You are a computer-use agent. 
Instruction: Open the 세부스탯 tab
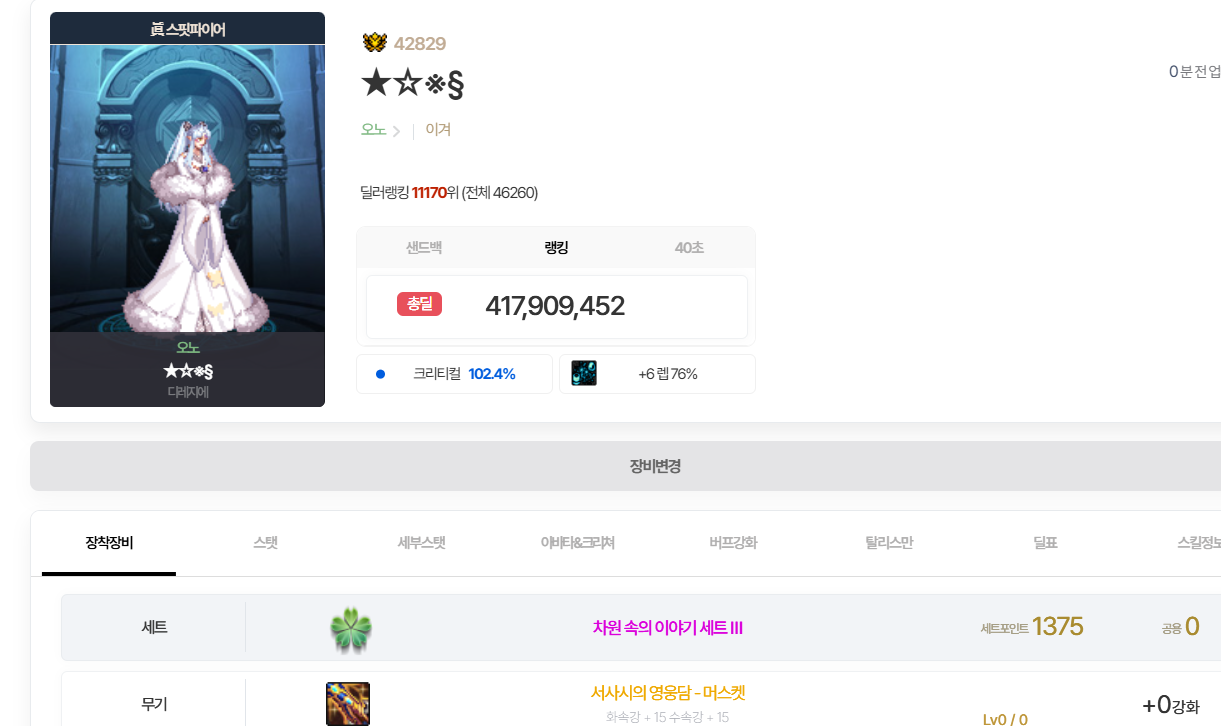421,543
